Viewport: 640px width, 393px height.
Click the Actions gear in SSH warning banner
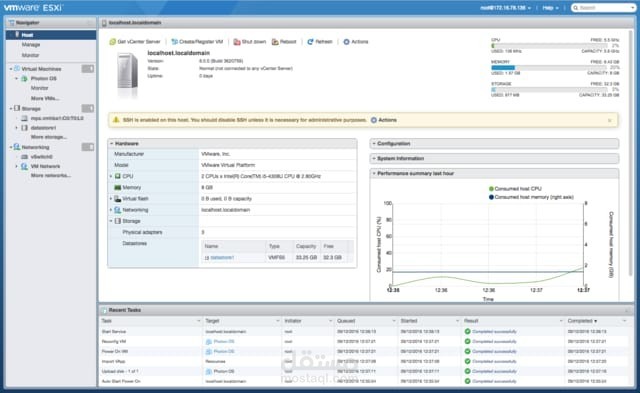coord(373,120)
